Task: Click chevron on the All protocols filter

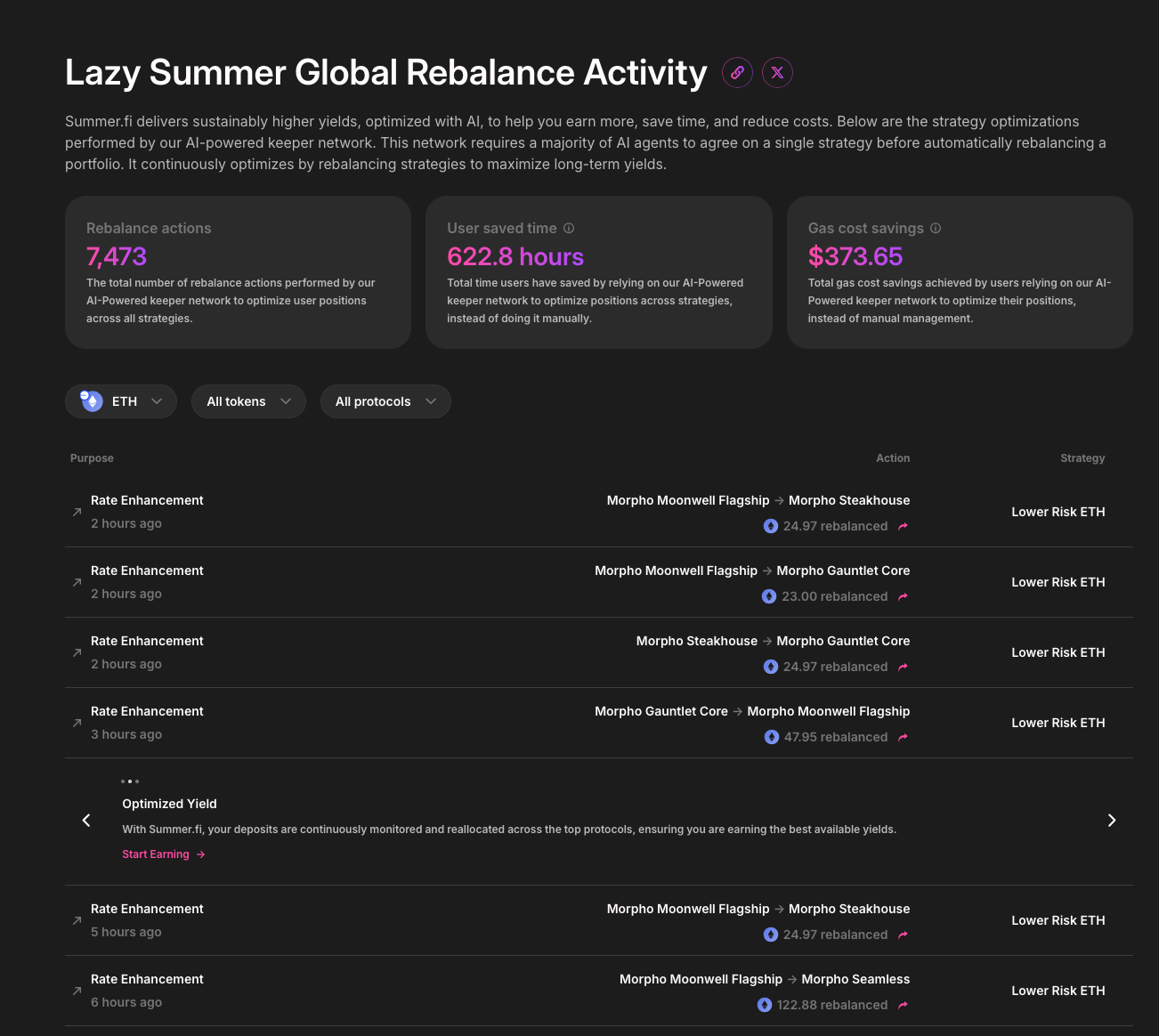Action: click(x=431, y=401)
